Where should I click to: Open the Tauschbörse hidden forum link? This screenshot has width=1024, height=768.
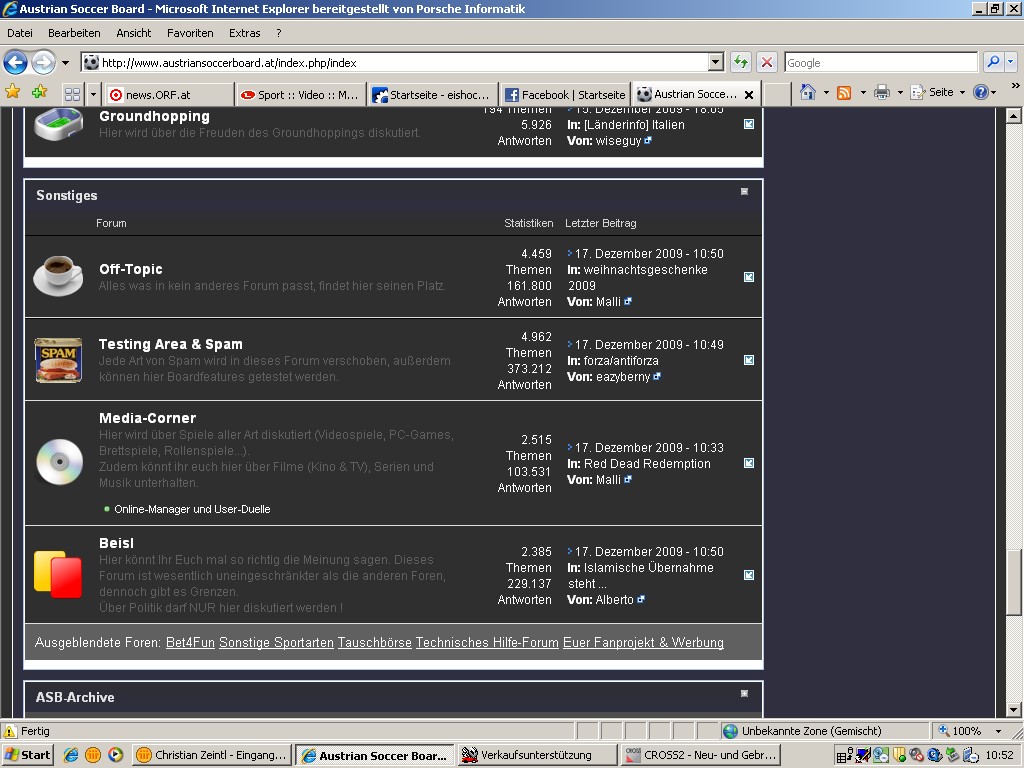[x=374, y=643]
